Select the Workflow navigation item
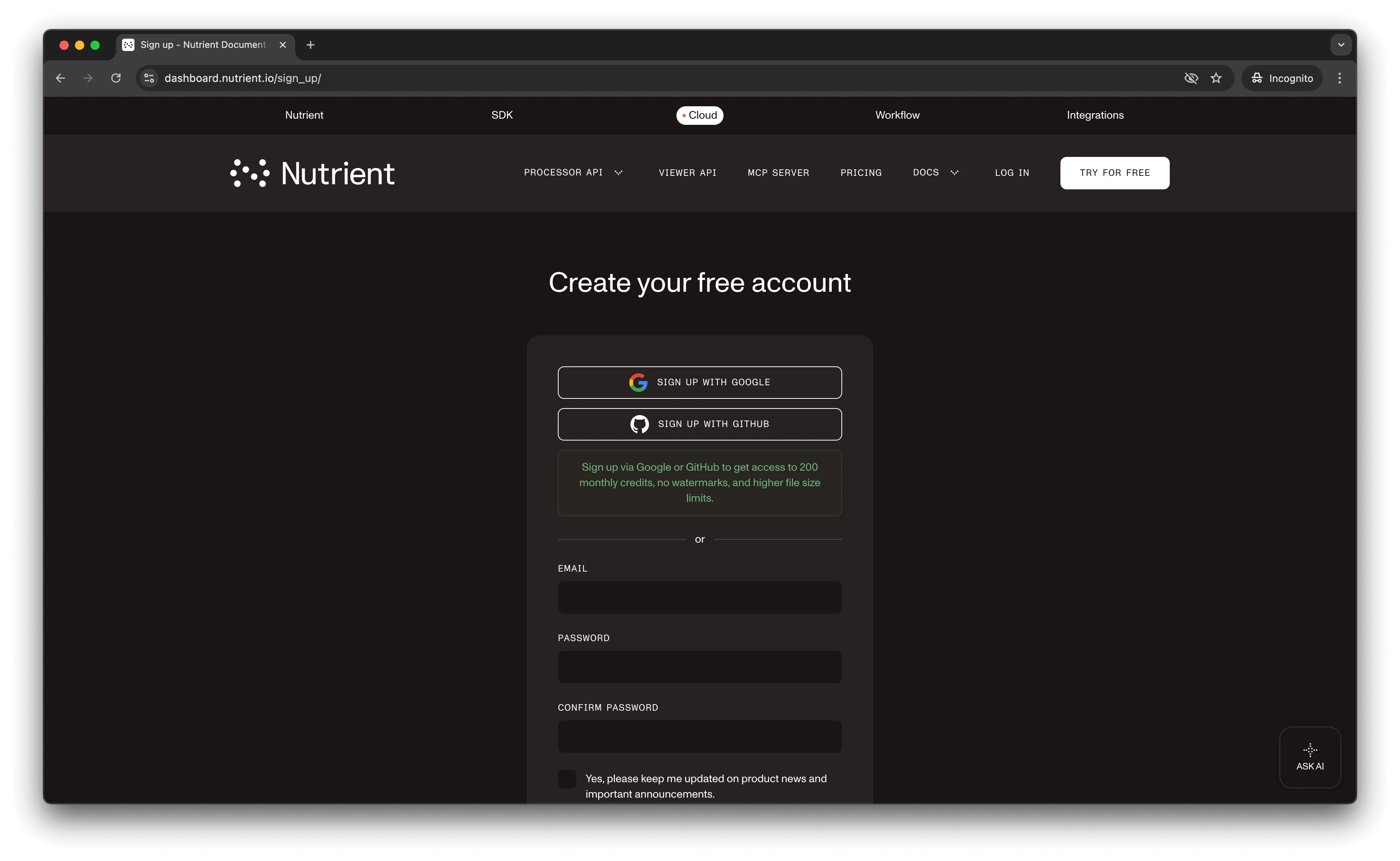The width and height of the screenshot is (1400, 861). [x=897, y=115]
